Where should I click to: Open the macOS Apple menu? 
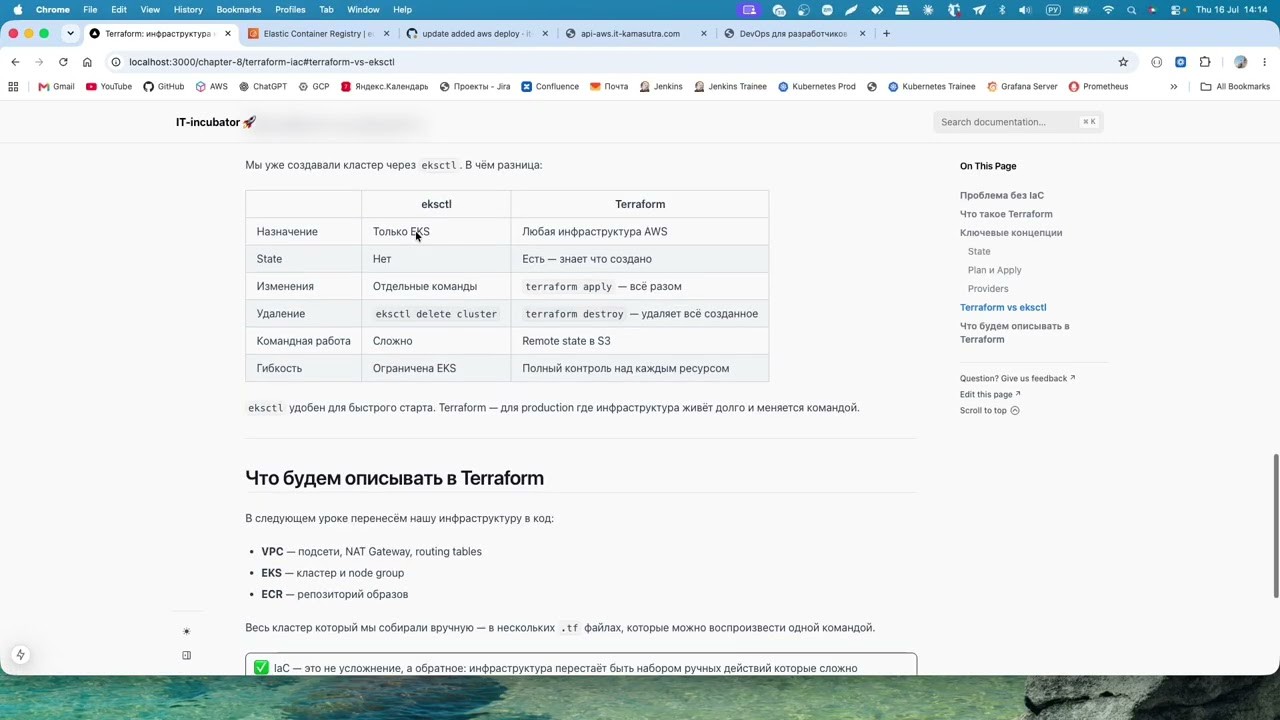tap(18, 10)
